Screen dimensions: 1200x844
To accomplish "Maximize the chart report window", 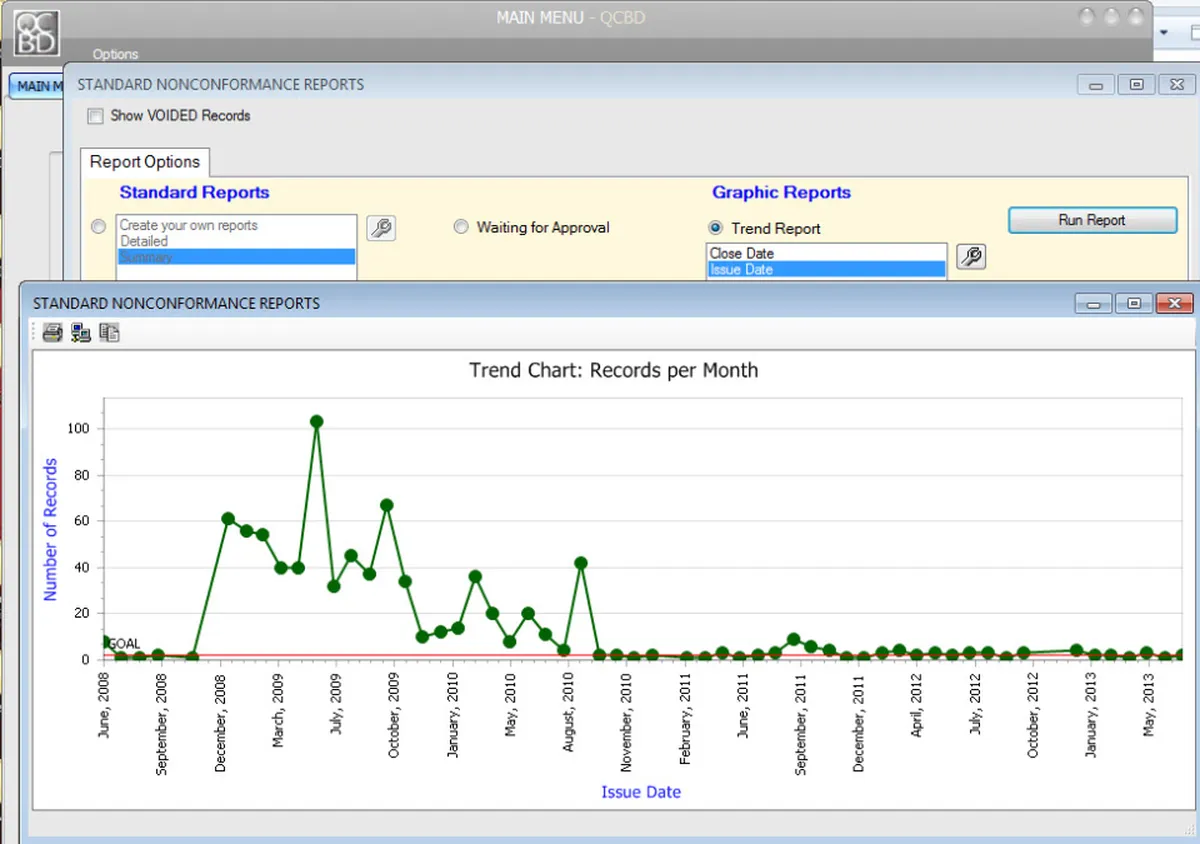I will pyautogui.click(x=1133, y=303).
